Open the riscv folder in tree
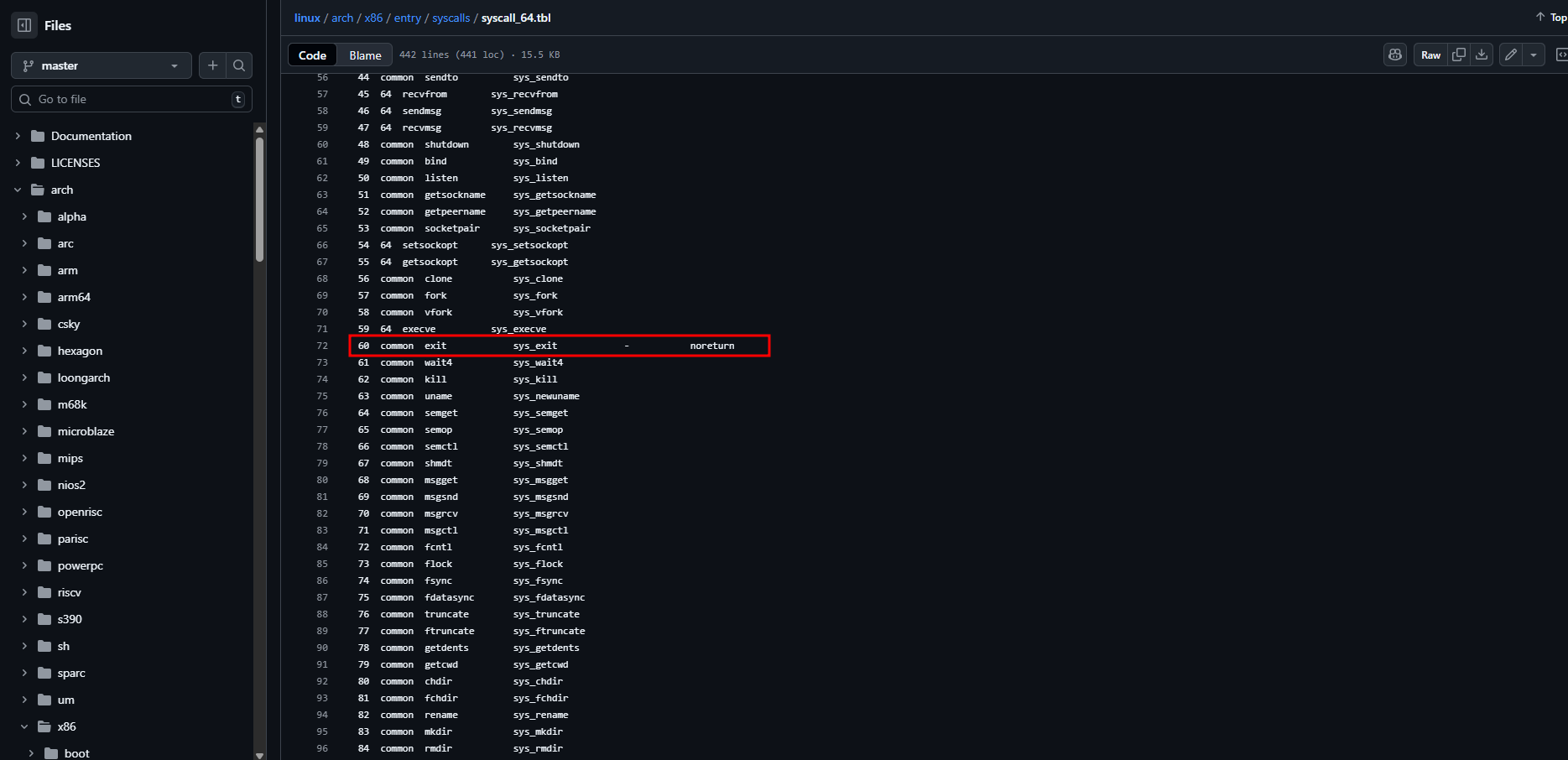1568x760 pixels. click(69, 592)
